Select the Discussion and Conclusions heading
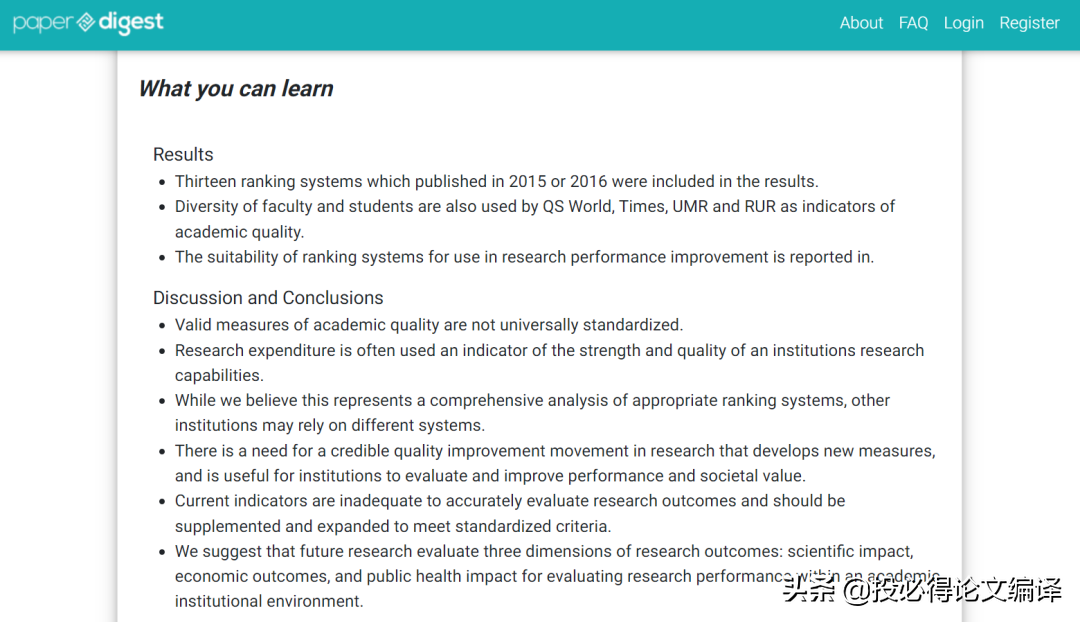The width and height of the screenshot is (1080, 622). [x=268, y=298]
